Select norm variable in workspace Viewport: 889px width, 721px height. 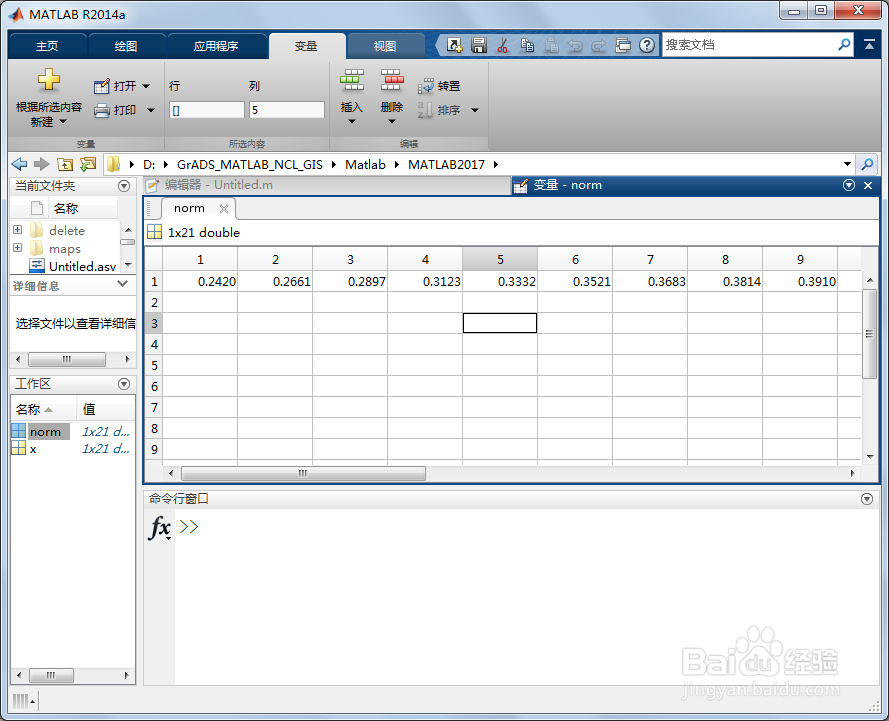[73, 431]
